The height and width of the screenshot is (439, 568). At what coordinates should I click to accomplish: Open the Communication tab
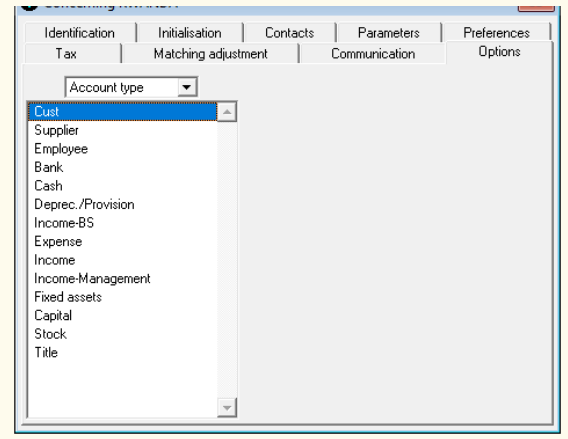click(373, 54)
